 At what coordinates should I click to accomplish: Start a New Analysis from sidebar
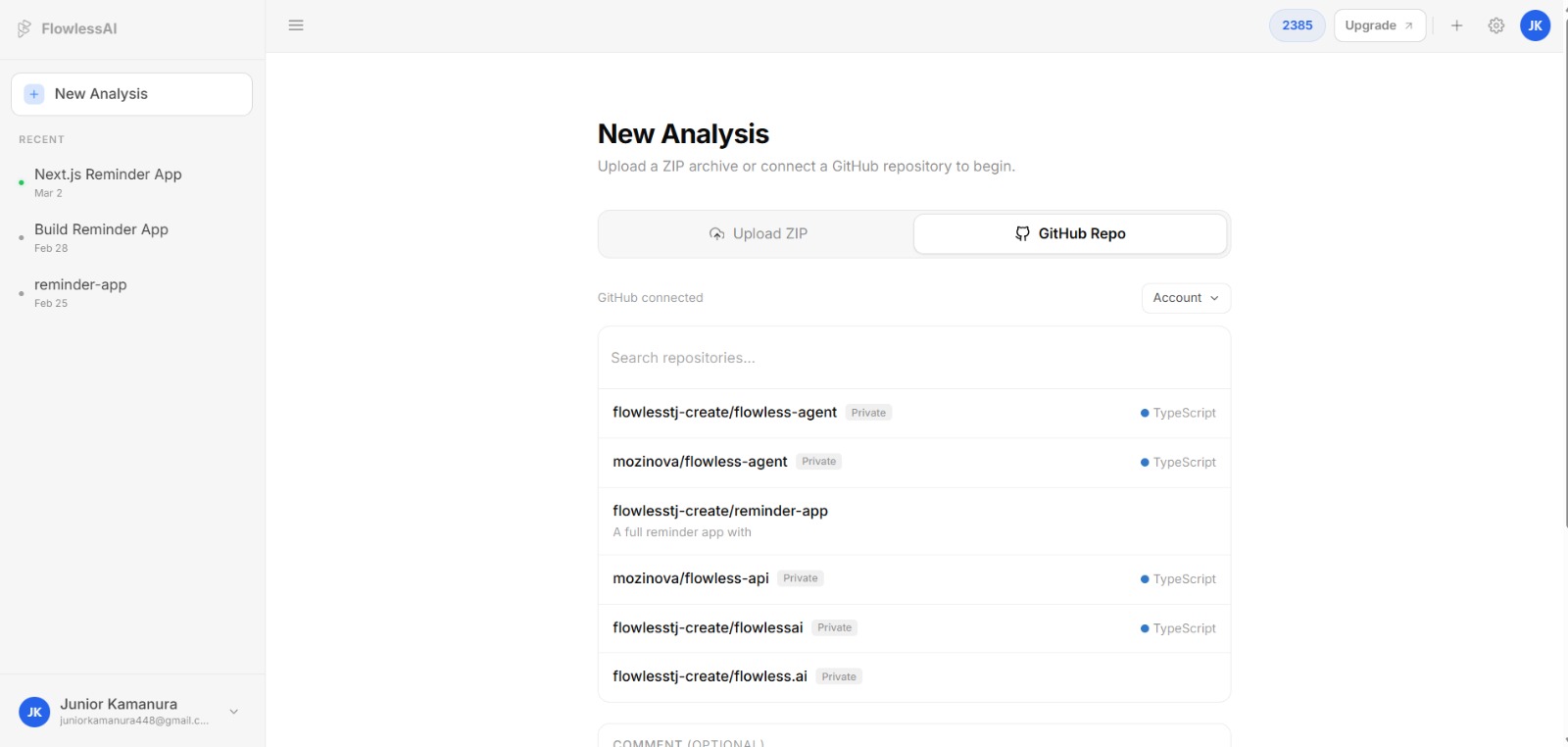point(131,94)
